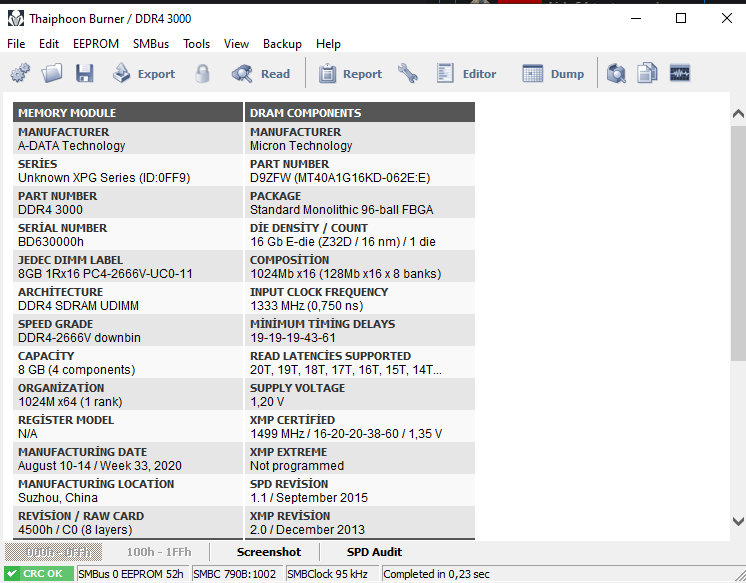The image size is (746, 583).
Task: Open the Edit menu
Action: point(49,44)
